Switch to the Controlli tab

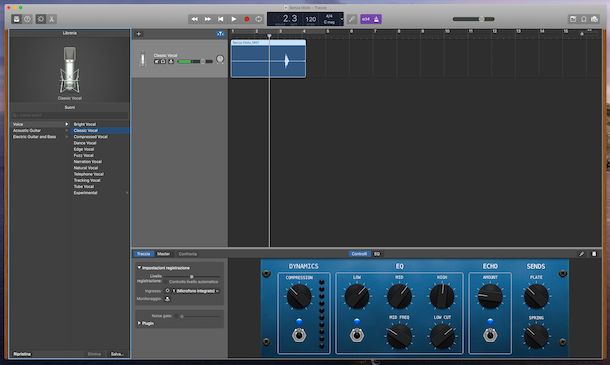[x=359, y=254]
